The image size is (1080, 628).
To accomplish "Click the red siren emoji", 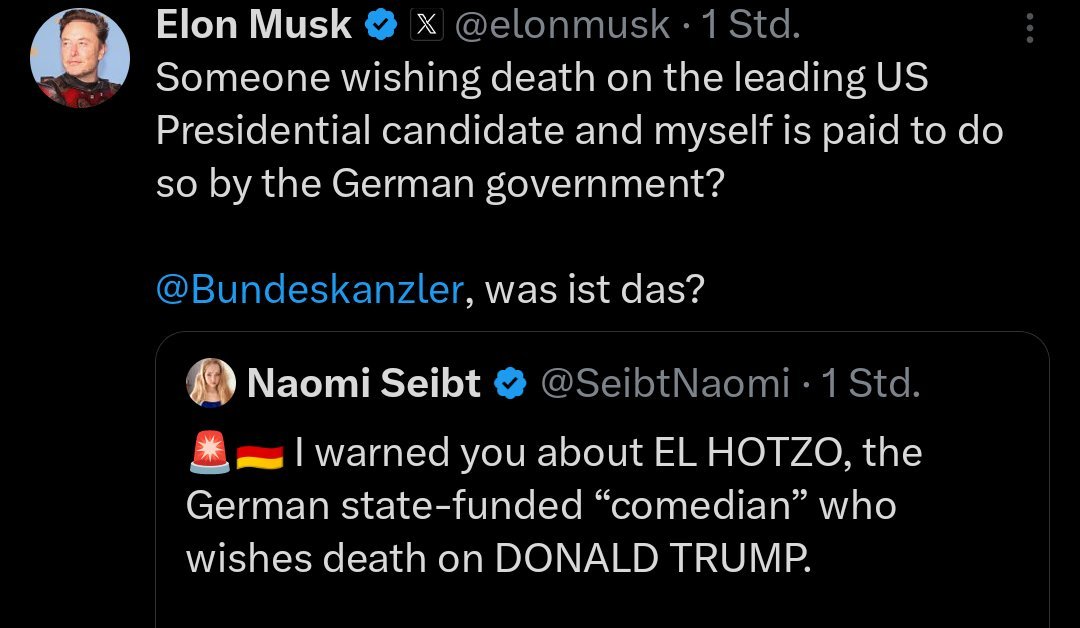I will click(x=208, y=454).
